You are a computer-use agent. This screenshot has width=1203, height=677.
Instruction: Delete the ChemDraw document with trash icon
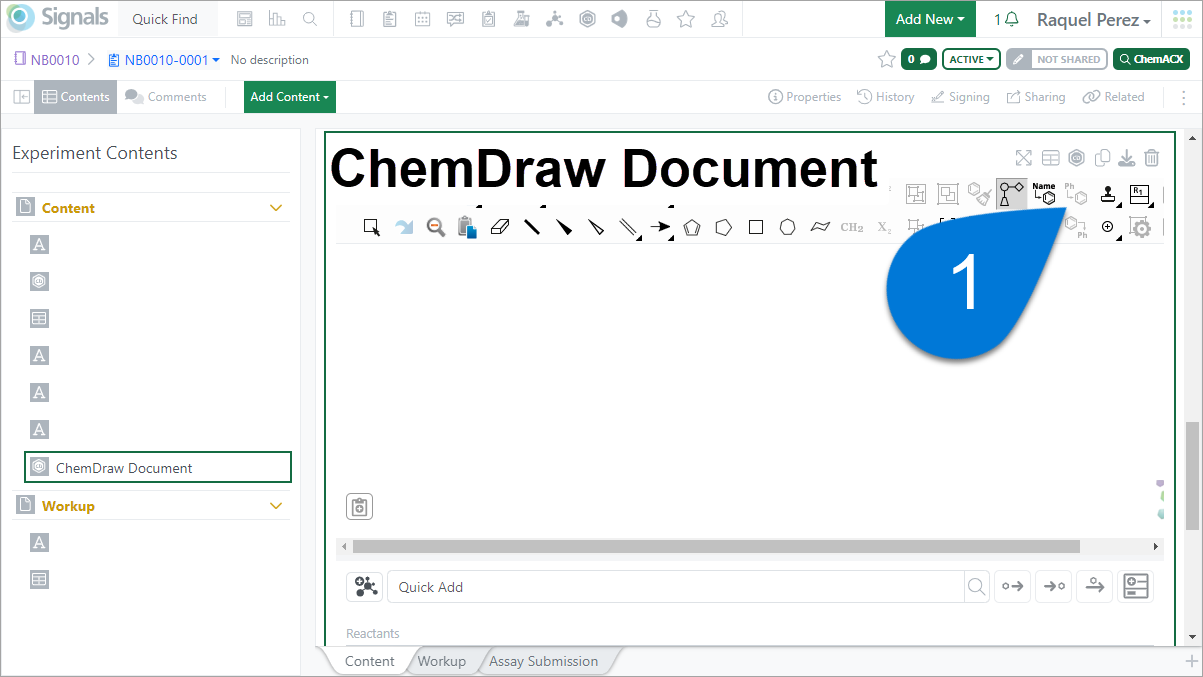[x=1152, y=158]
